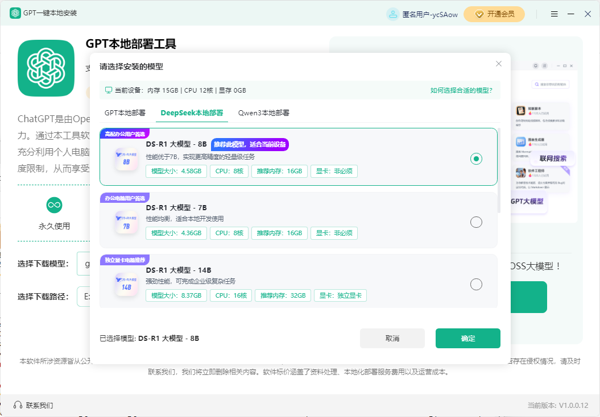Choose the DS-R1 14B model radio button
600x417 pixels.
tap(476, 284)
